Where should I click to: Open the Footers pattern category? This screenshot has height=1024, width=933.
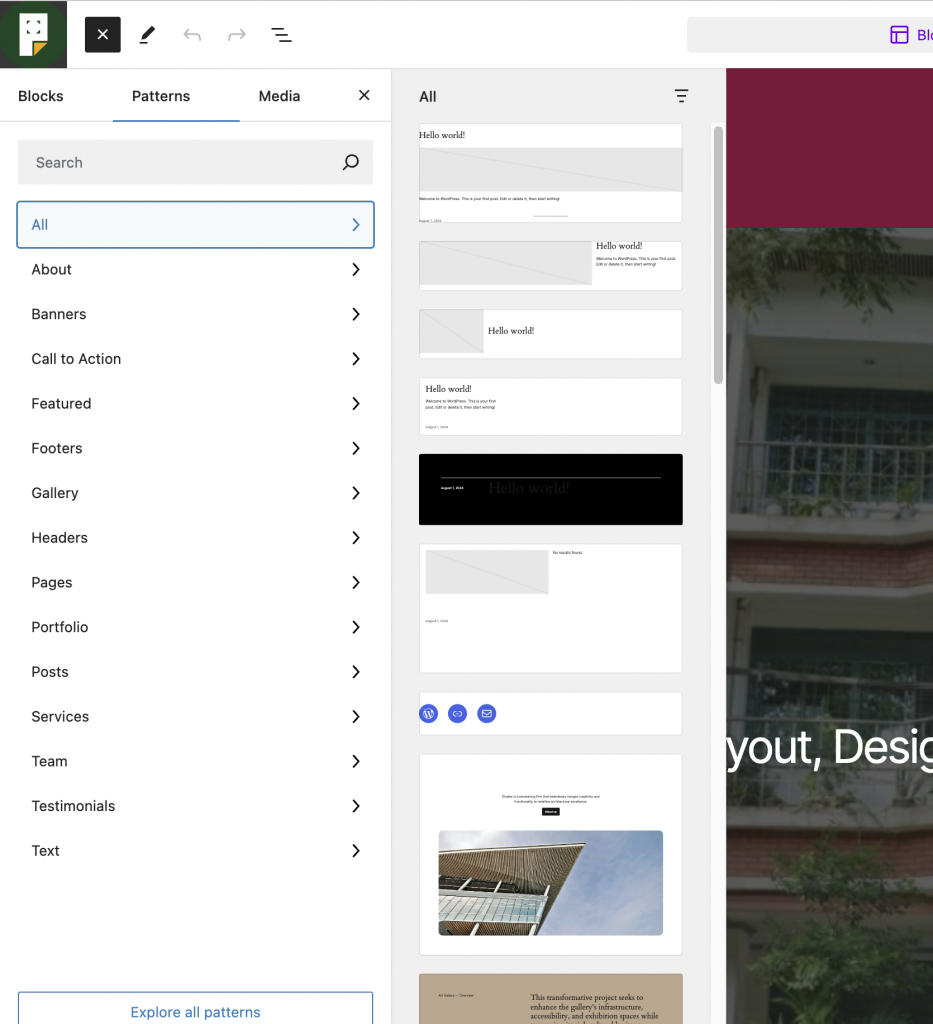[x=195, y=449]
